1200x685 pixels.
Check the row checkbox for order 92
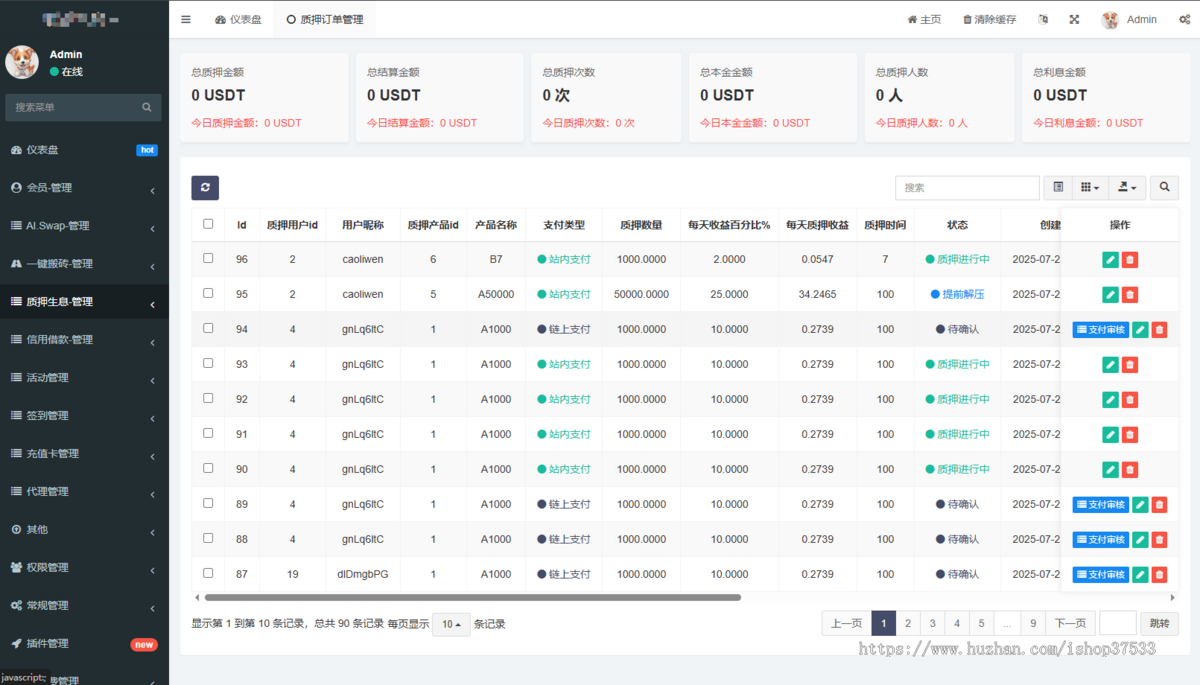(x=208, y=398)
